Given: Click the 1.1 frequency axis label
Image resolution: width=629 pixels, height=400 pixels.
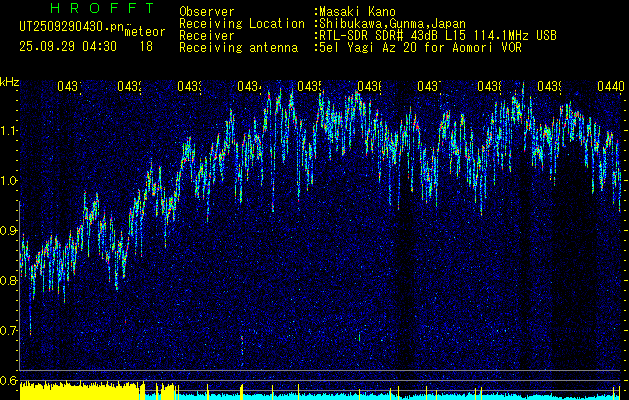Looking at the screenshot, I should tap(9, 130).
